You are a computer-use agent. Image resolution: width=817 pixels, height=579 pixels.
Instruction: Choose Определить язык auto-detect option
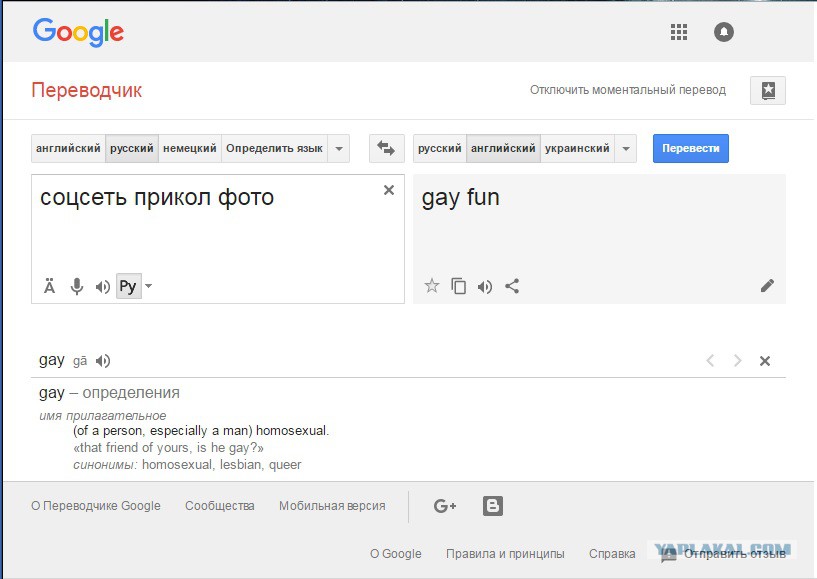[x=275, y=149]
